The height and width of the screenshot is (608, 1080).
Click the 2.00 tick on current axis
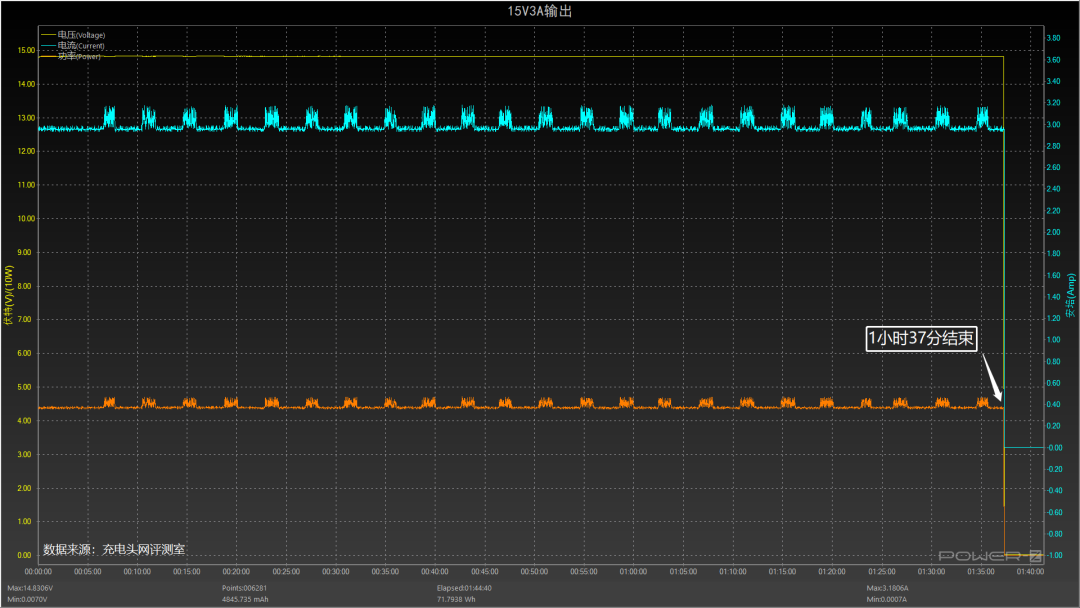click(x=1054, y=232)
